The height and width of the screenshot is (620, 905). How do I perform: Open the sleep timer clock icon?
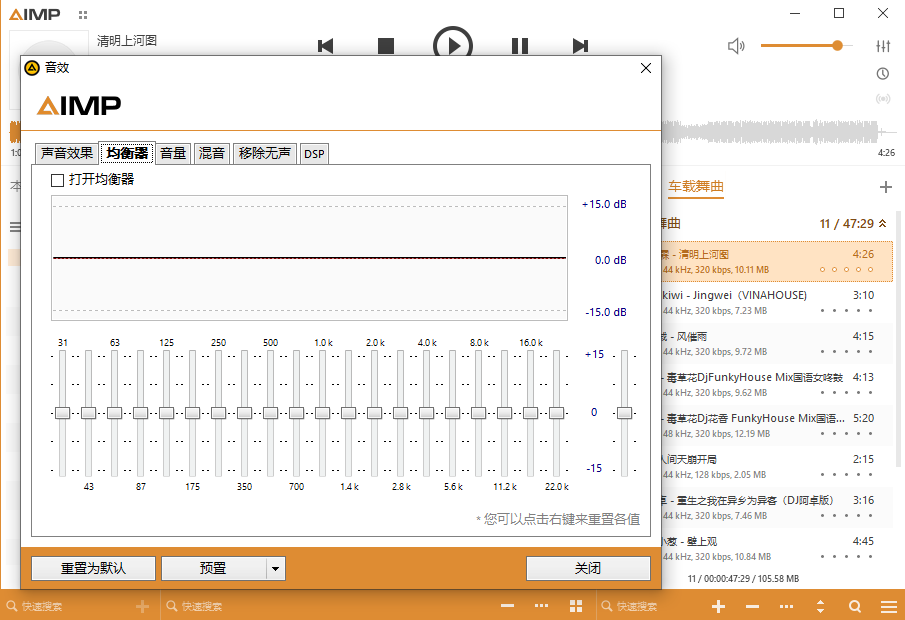tap(882, 73)
